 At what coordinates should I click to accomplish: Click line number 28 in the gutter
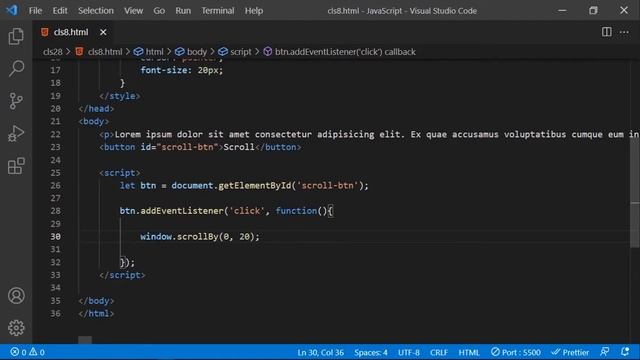point(56,211)
